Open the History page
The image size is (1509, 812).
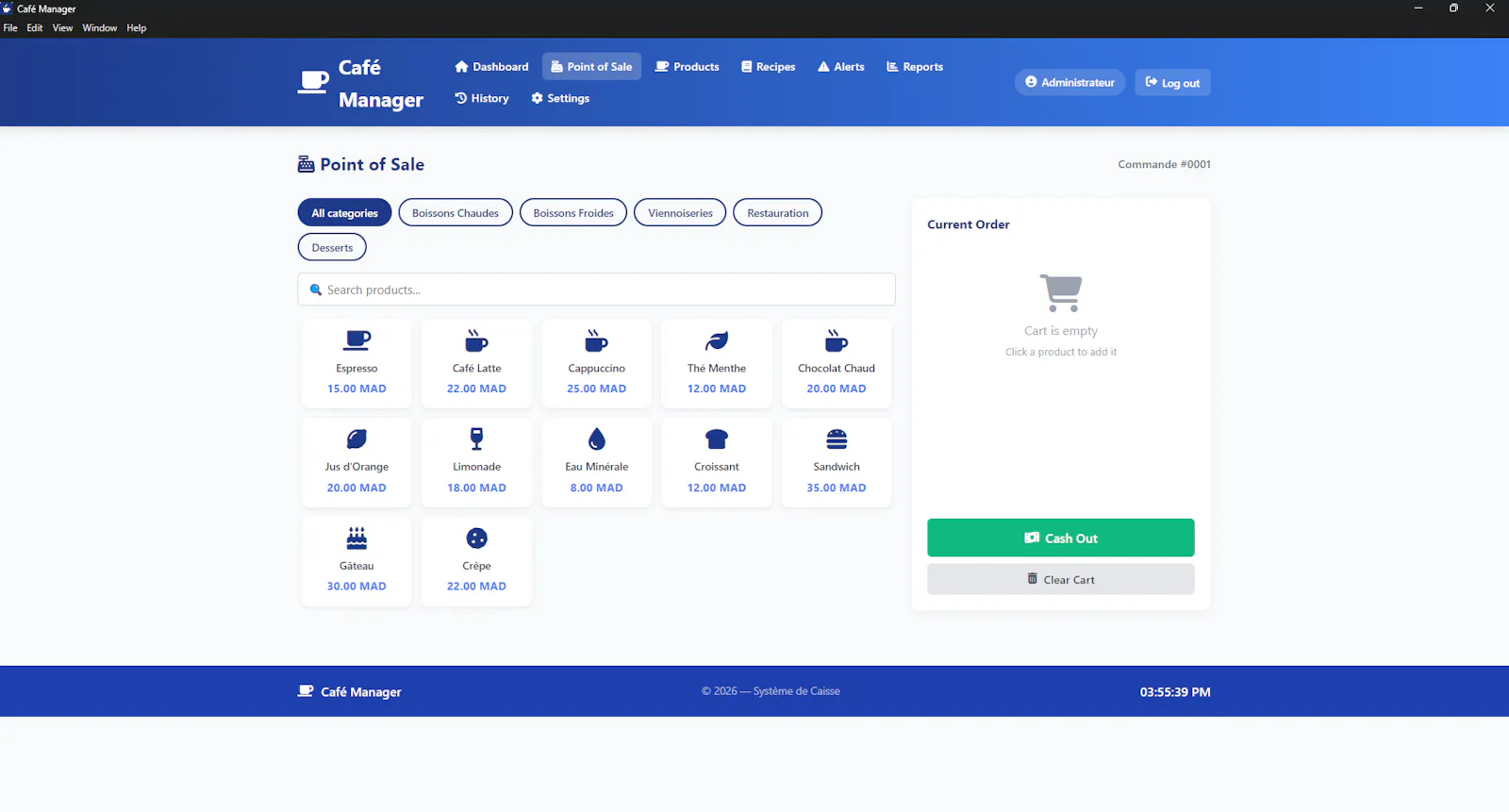(482, 98)
